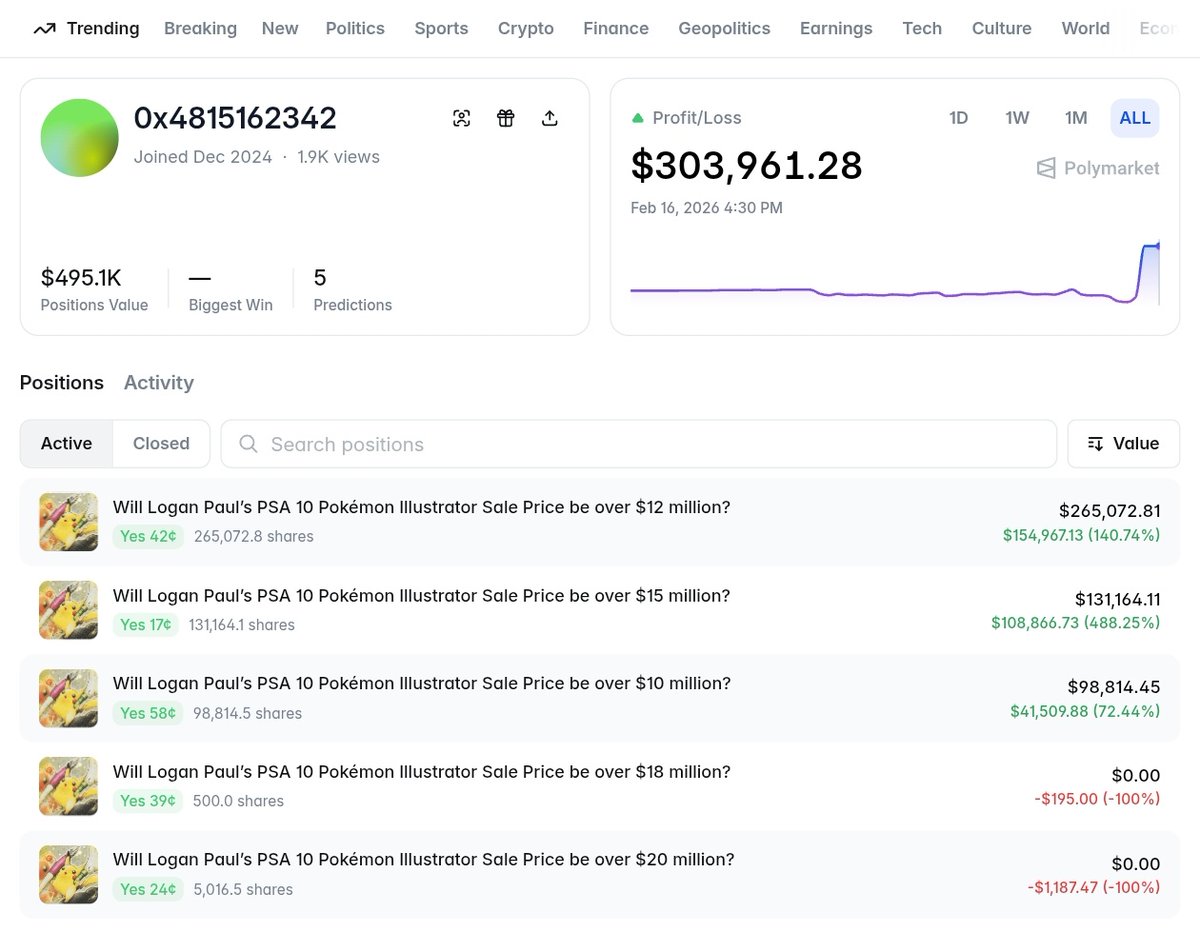The width and height of the screenshot is (1200, 932).
Task: Switch to Positions tab
Action: pos(62,382)
